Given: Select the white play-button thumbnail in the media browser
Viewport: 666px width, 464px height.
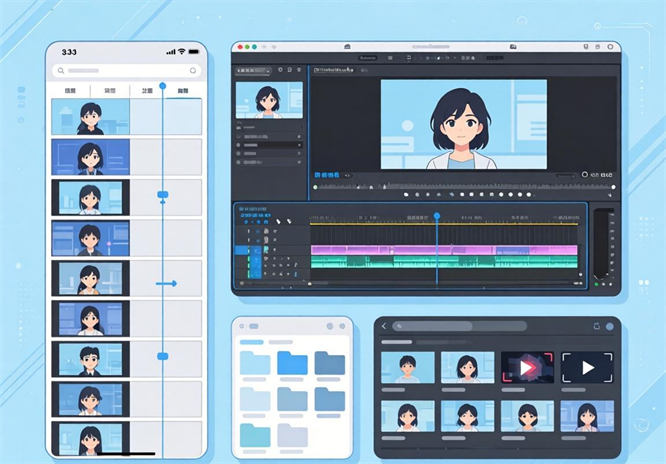Looking at the screenshot, I should click(587, 368).
